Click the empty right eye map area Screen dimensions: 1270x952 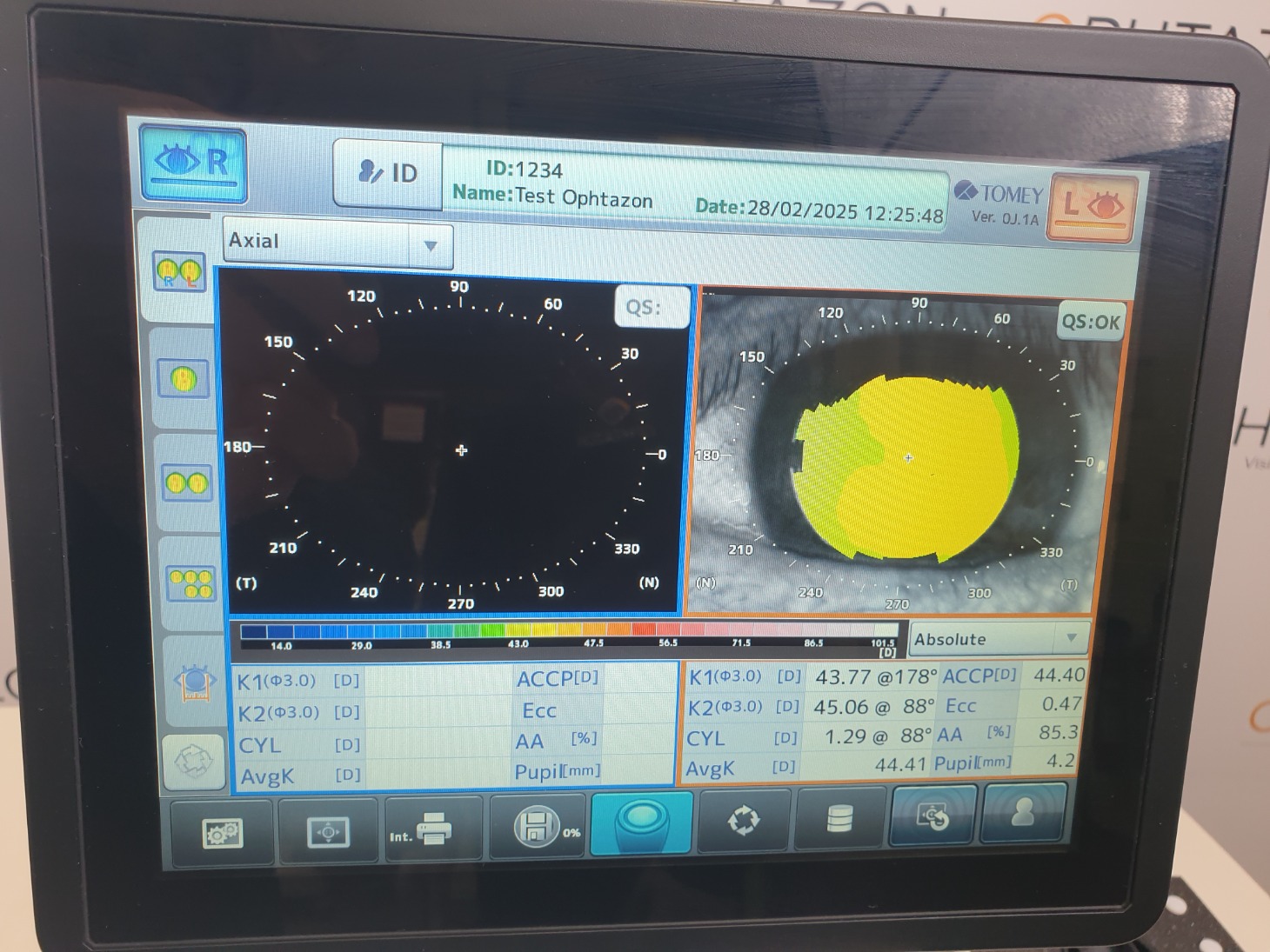tap(458, 449)
